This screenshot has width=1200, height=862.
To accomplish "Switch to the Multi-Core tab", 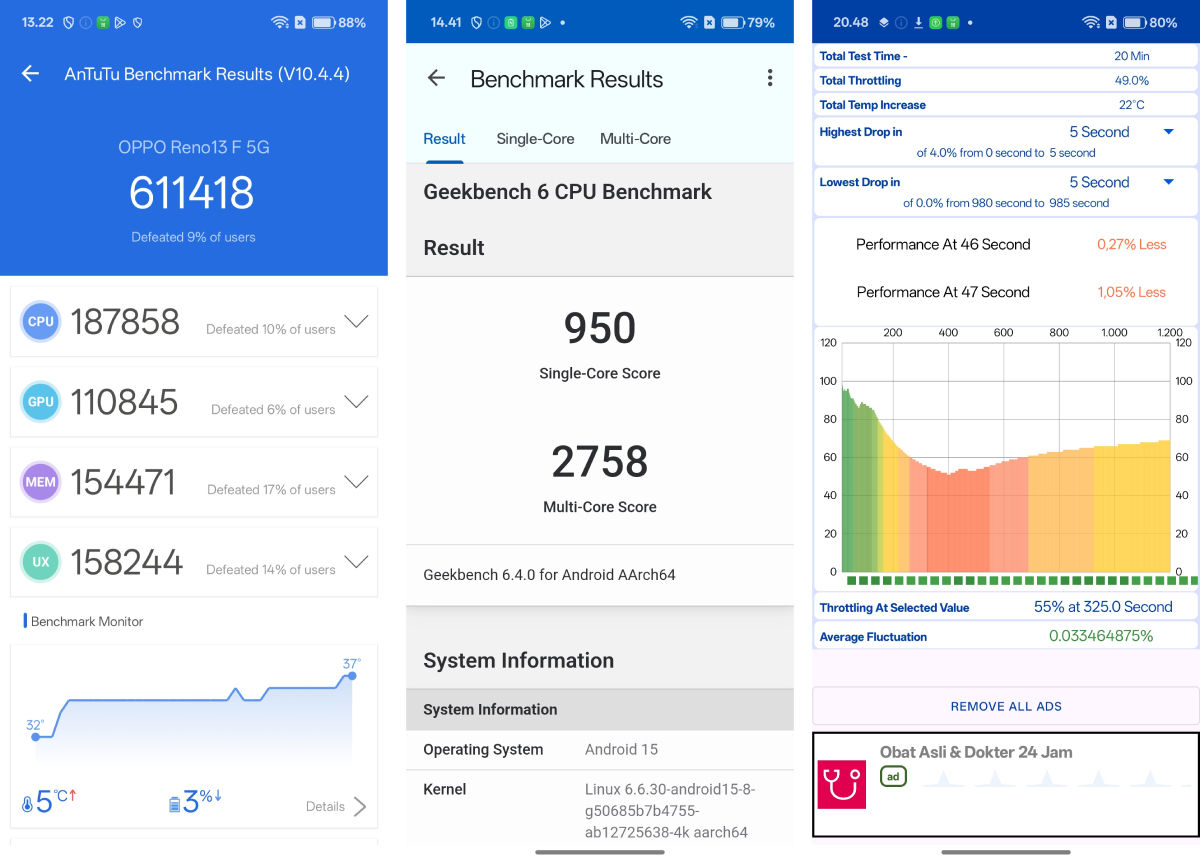I will [x=635, y=139].
